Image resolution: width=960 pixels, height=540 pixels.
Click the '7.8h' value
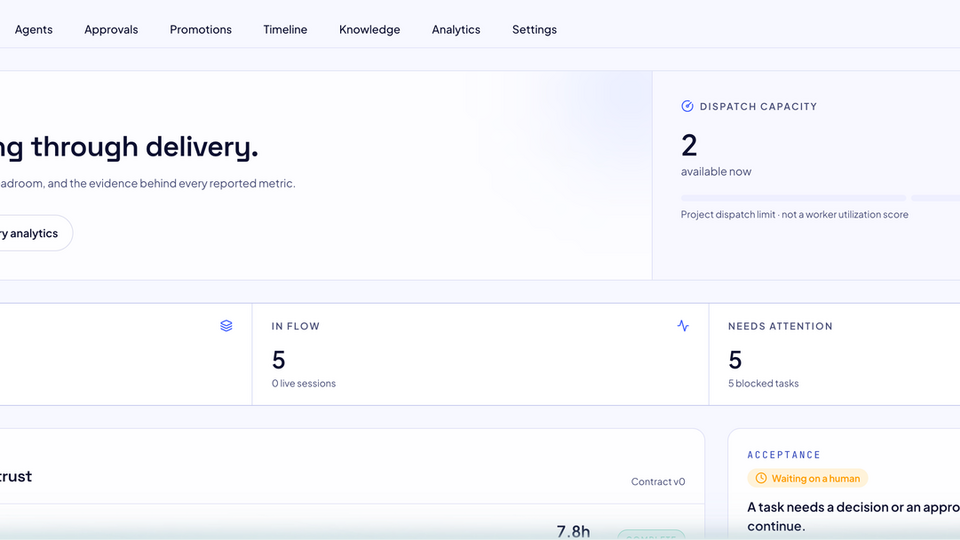coord(573,530)
